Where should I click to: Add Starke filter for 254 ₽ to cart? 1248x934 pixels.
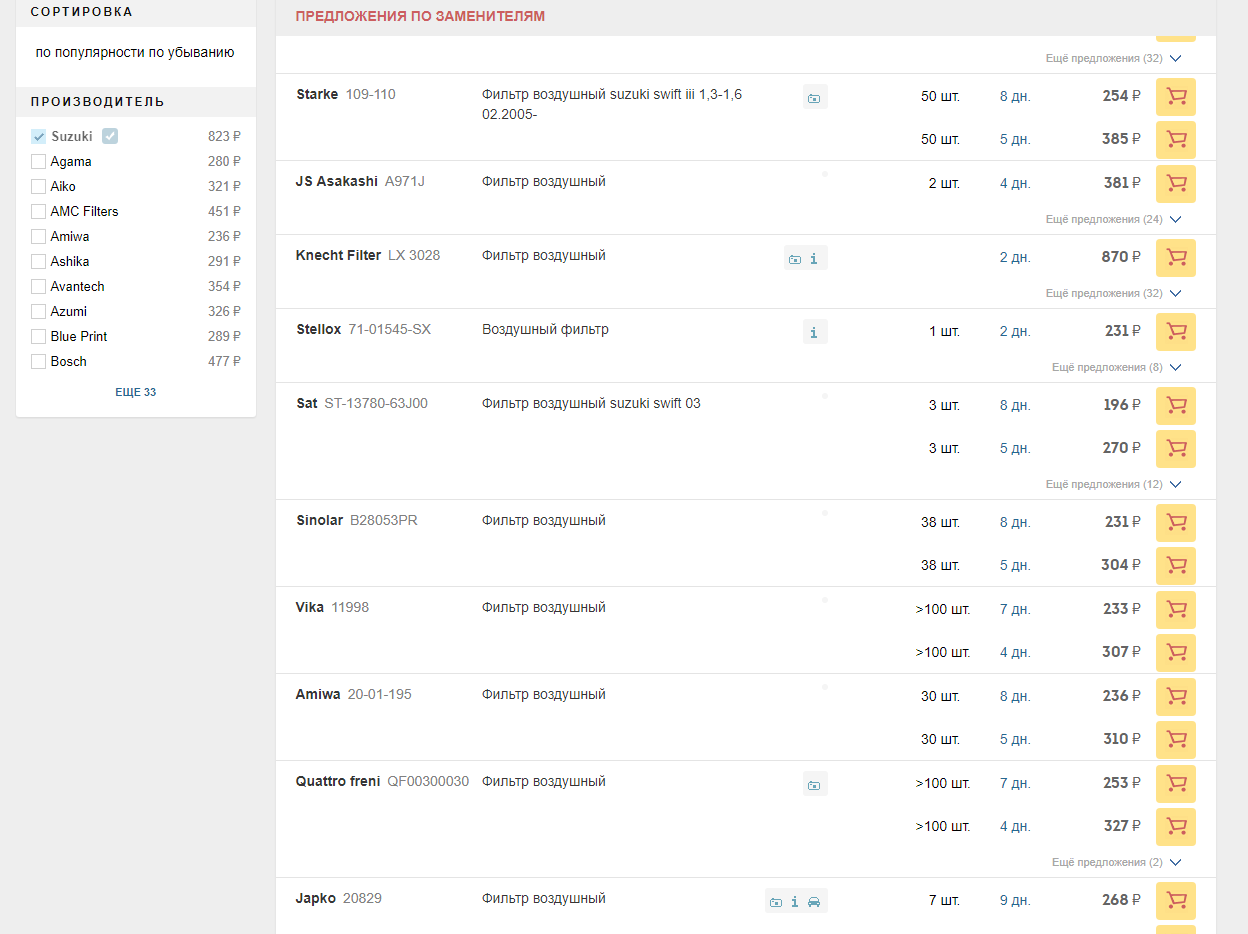pos(1175,97)
